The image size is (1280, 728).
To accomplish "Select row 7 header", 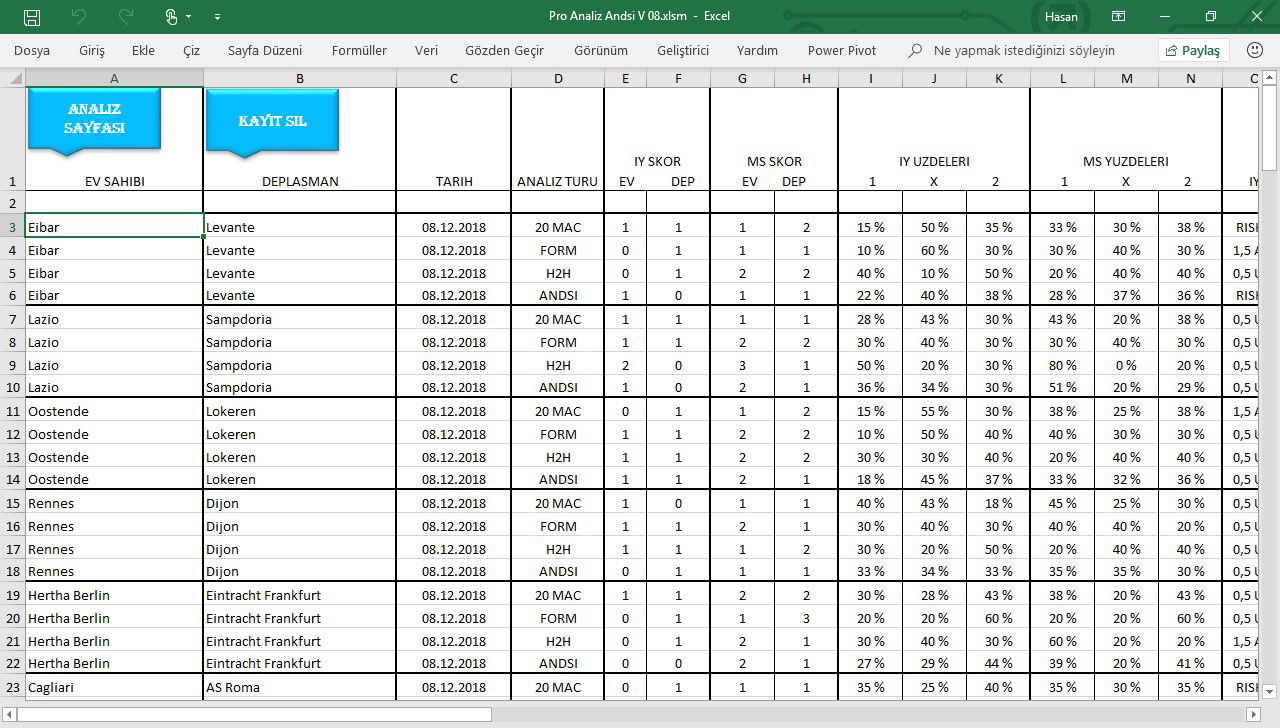I will coord(12,319).
